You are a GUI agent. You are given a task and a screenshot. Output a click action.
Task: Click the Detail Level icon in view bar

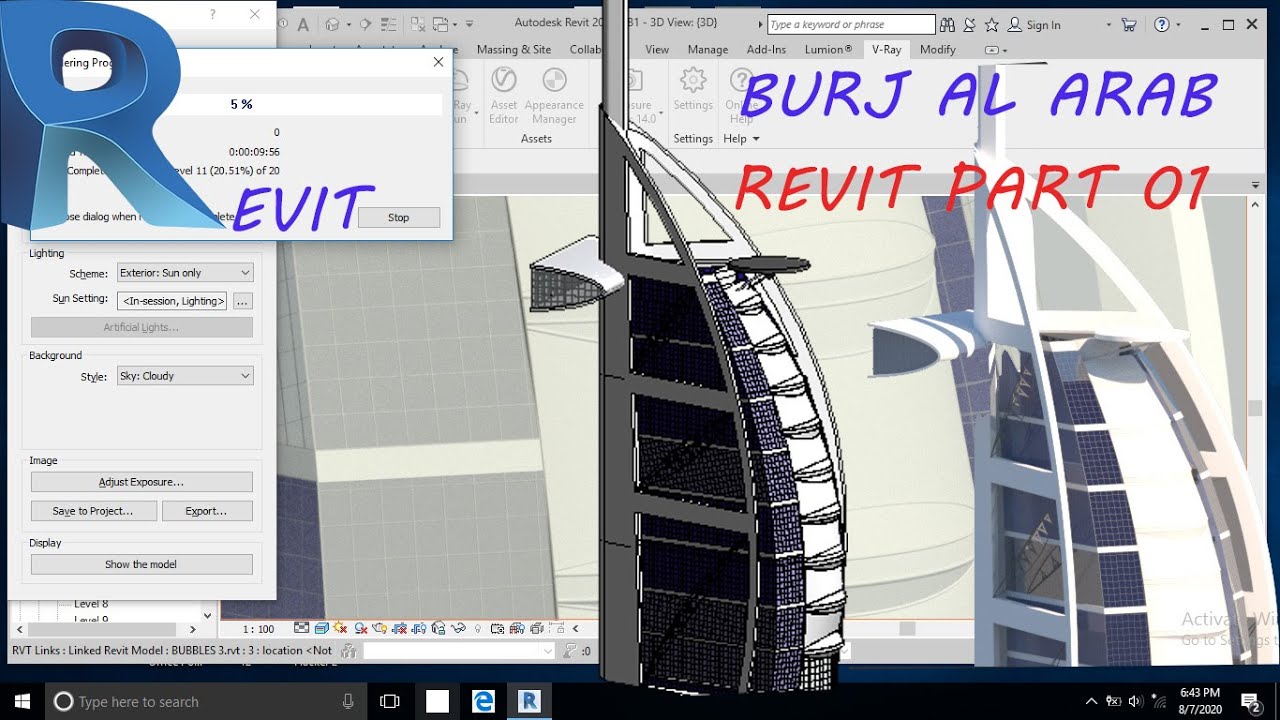[302, 628]
